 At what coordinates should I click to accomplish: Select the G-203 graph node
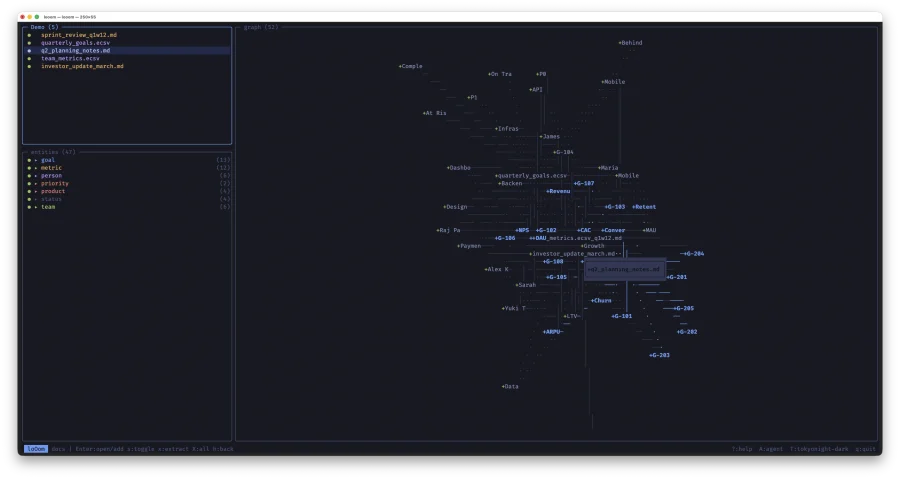[x=659, y=355]
